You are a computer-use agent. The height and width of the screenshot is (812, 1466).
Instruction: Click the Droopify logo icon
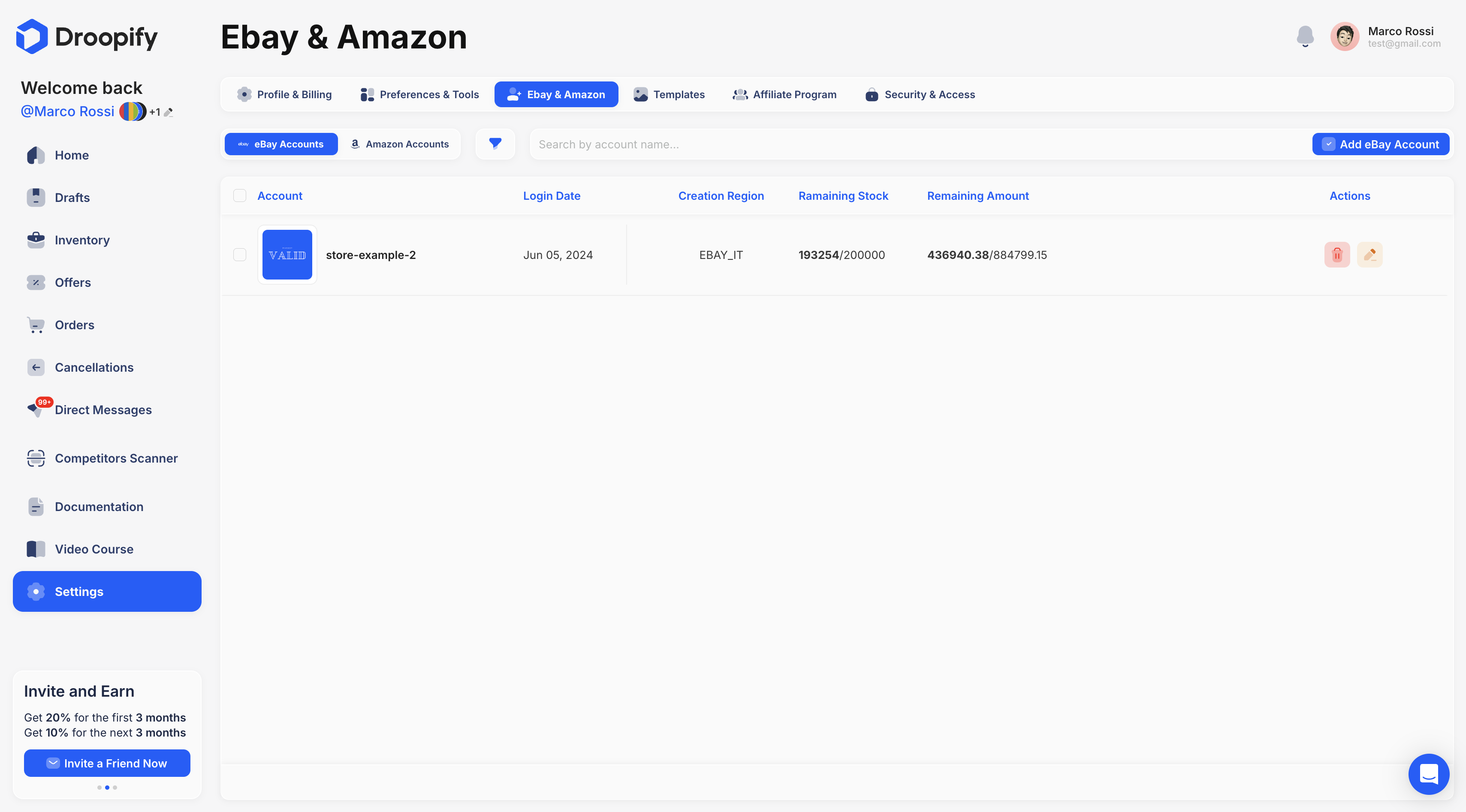tap(32, 36)
